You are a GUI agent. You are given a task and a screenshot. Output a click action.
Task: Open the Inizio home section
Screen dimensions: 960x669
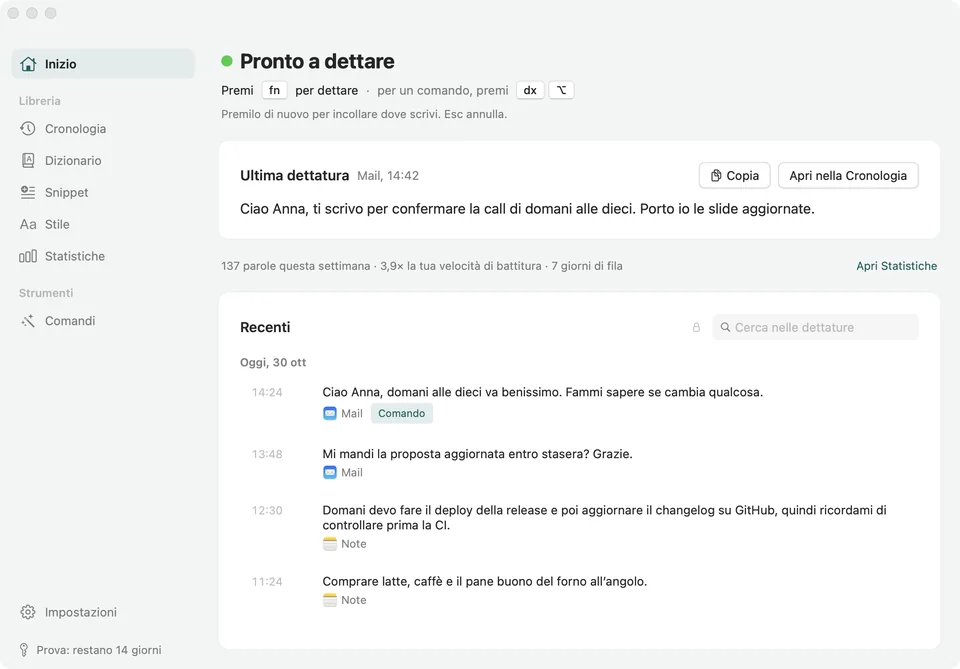[103, 64]
